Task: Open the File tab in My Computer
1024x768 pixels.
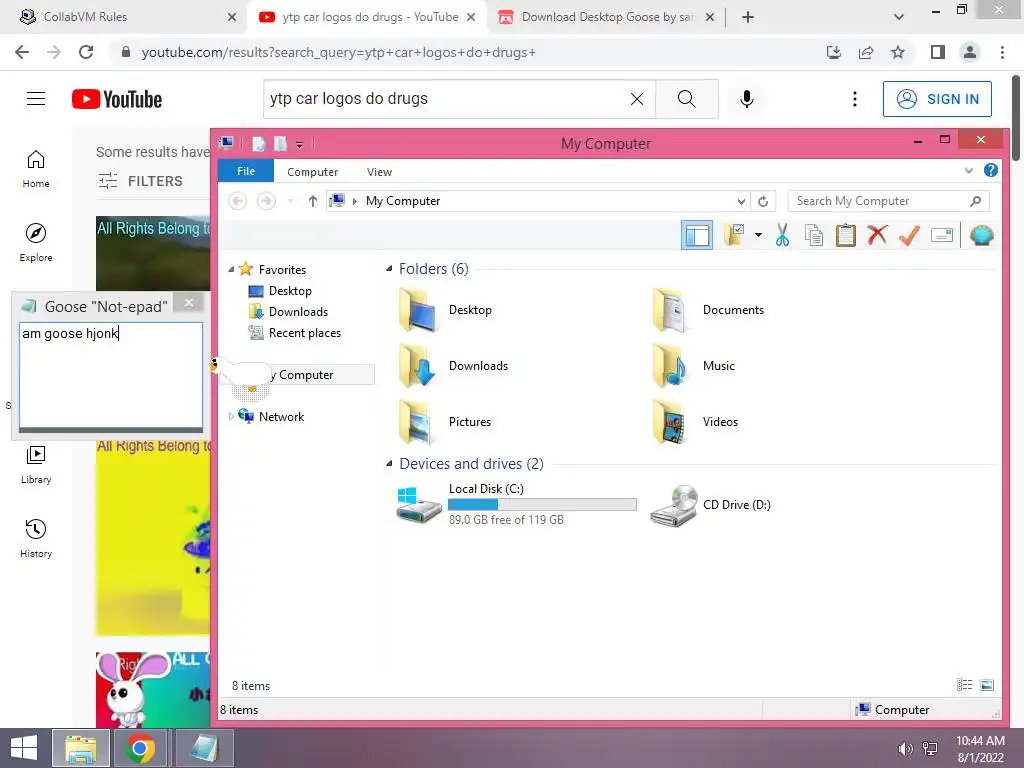Action: 246,171
